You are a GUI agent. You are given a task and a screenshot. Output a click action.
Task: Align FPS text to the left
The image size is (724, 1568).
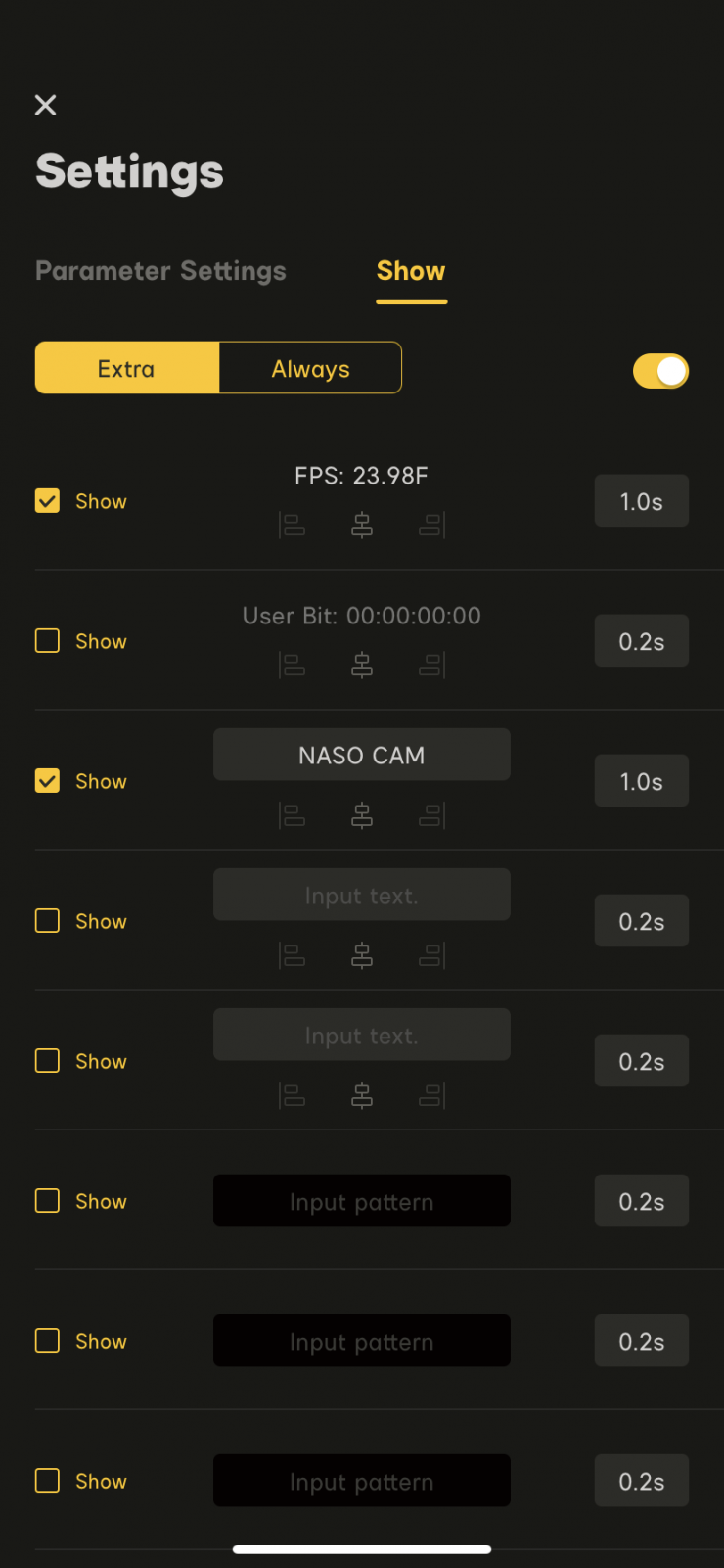293,526
